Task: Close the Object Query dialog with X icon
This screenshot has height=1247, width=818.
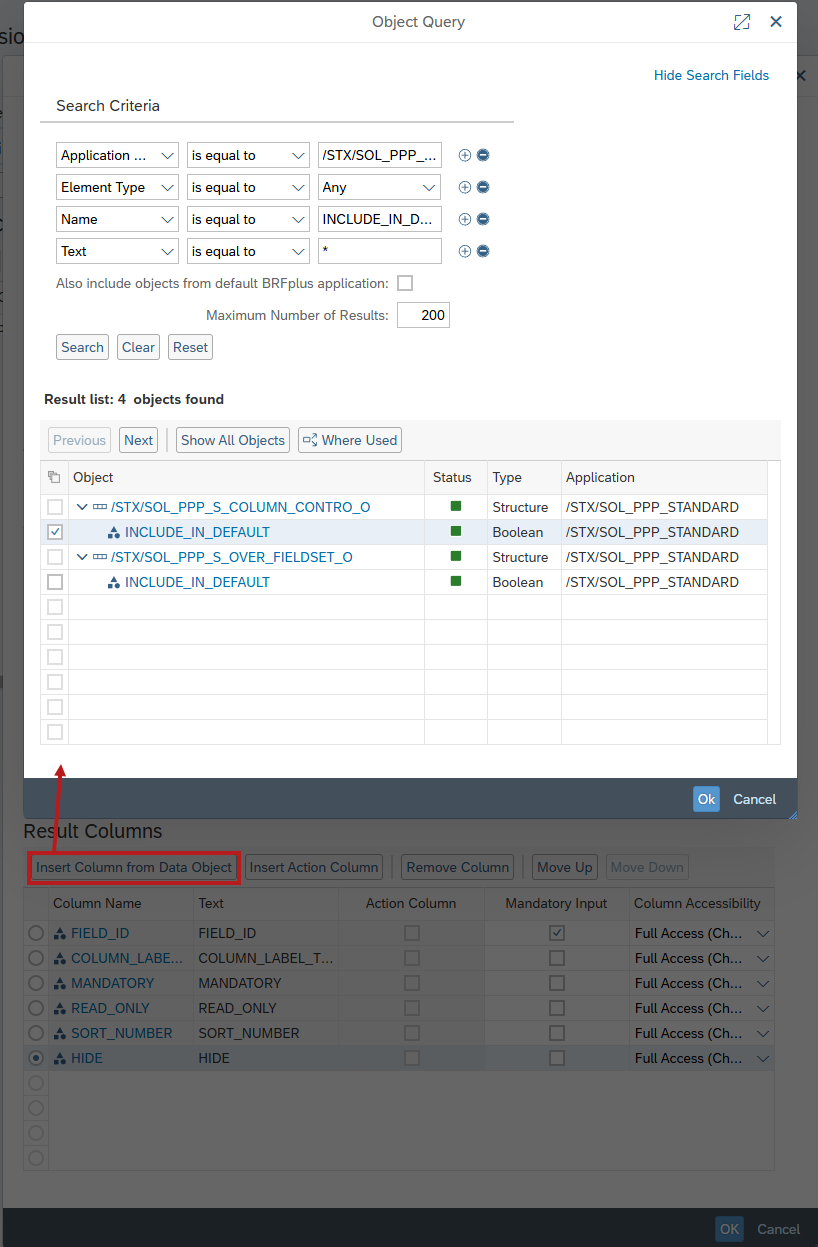Action: (x=776, y=22)
